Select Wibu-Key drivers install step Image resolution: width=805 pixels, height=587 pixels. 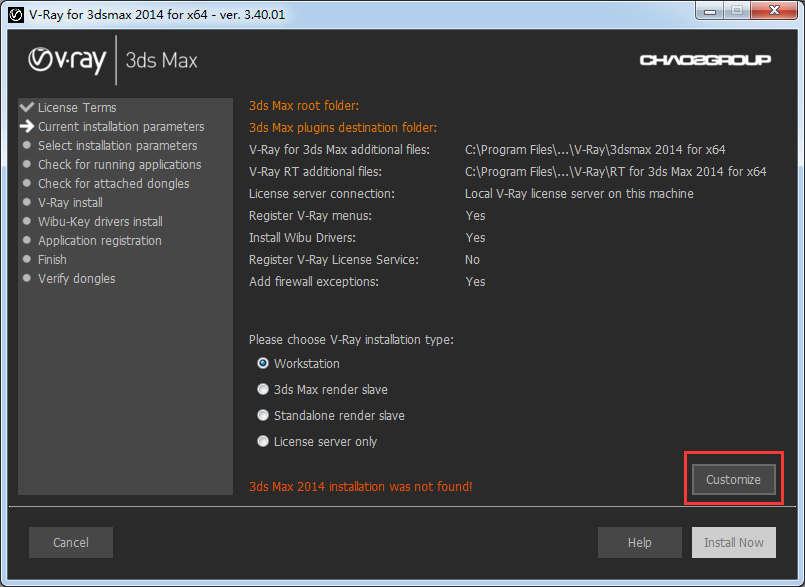point(100,222)
